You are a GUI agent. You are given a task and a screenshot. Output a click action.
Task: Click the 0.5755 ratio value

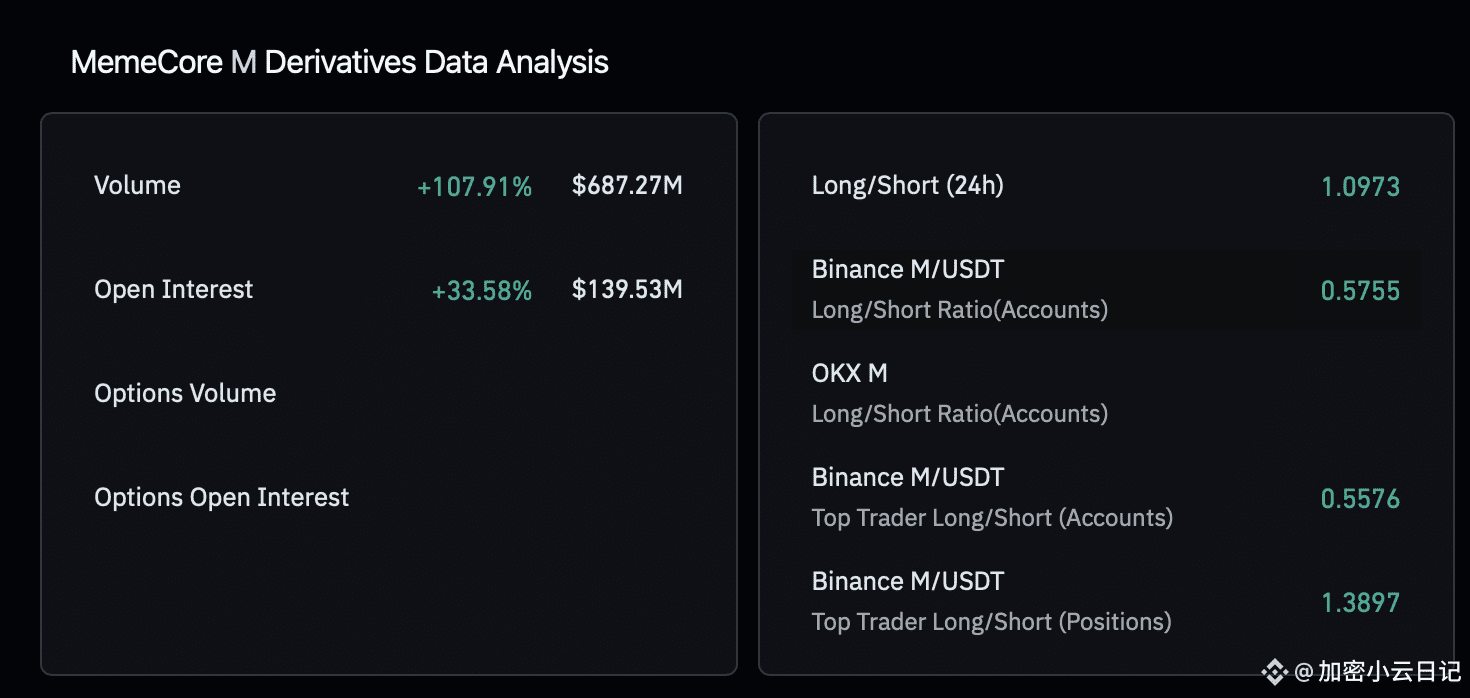click(1360, 290)
